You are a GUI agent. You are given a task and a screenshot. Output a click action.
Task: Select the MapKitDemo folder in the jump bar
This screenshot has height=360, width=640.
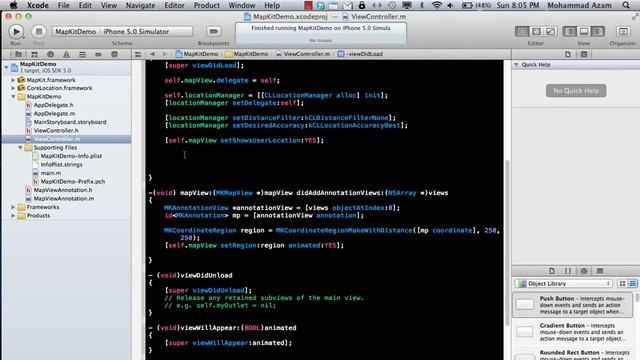(247, 54)
